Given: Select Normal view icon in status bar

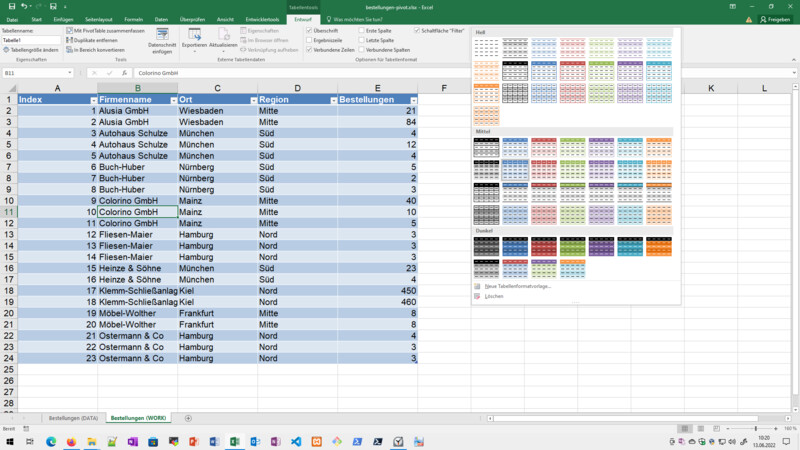Looking at the screenshot, I should tap(685, 429).
